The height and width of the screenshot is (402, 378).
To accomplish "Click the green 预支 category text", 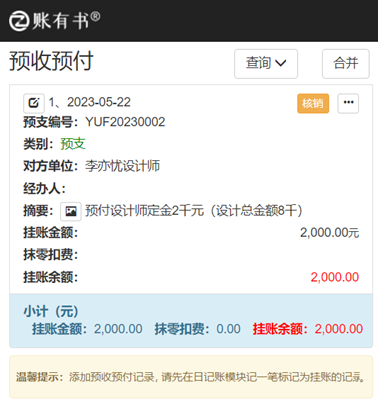I will [73, 144].
